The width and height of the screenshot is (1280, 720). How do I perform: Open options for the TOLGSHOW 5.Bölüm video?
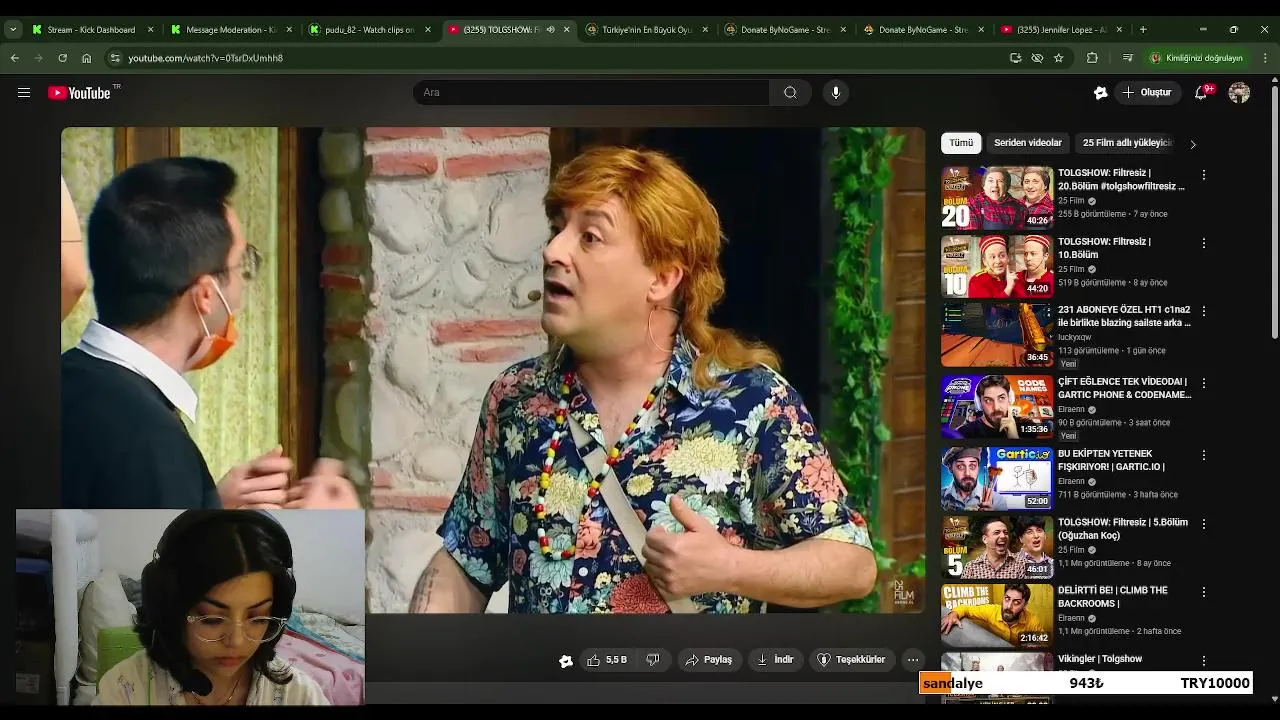coord(1204,524)
